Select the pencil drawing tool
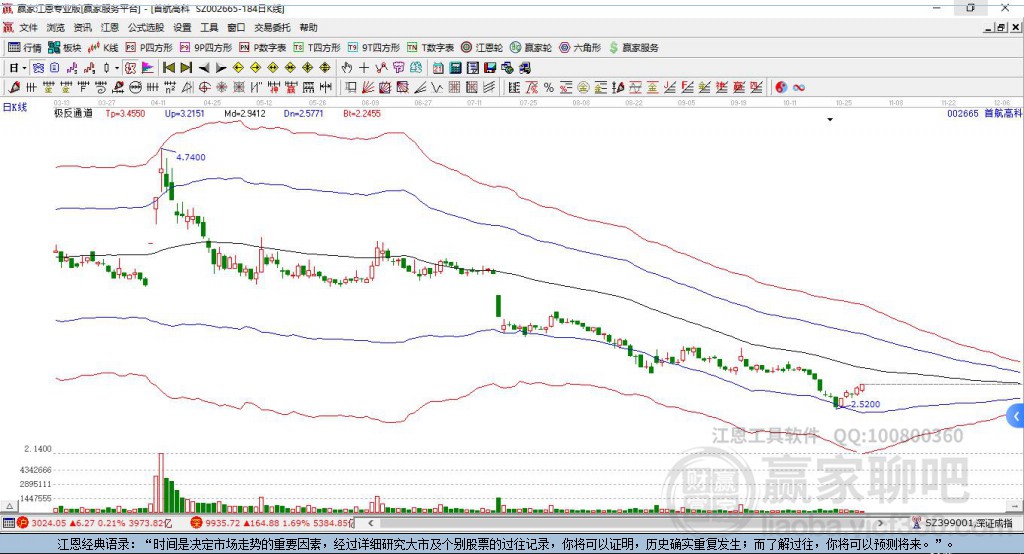The image size is (1024, 554). [x=14, y=87]
